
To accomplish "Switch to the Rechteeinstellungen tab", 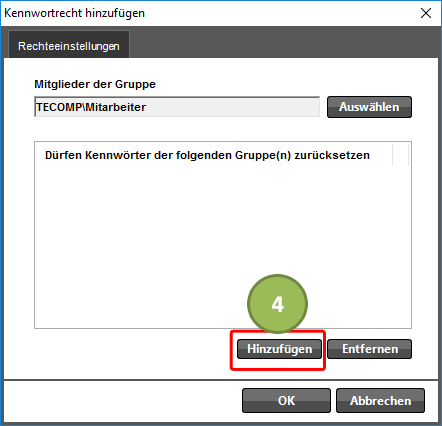I will click(x=69, y=46).
